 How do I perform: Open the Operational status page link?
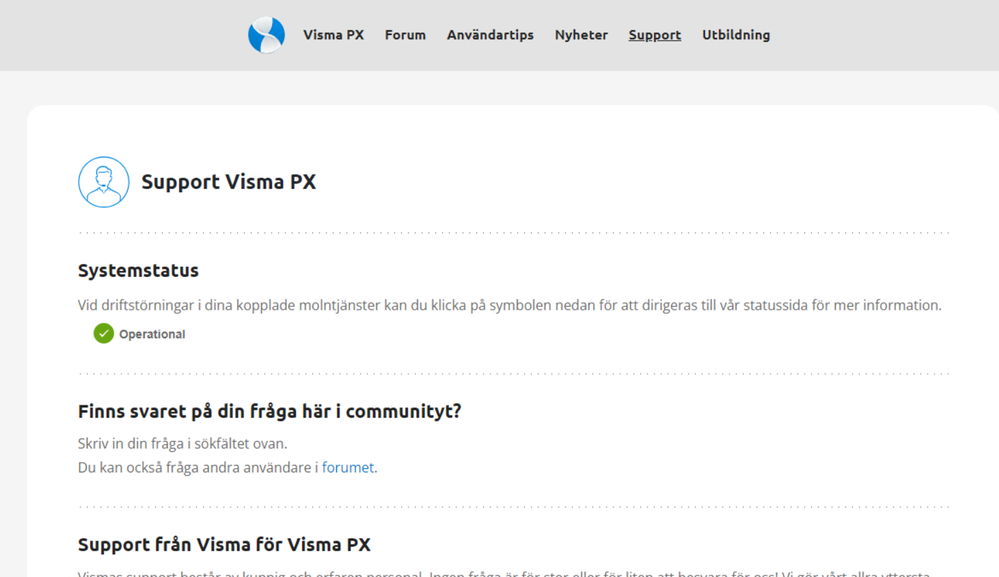tap(152, 334)
